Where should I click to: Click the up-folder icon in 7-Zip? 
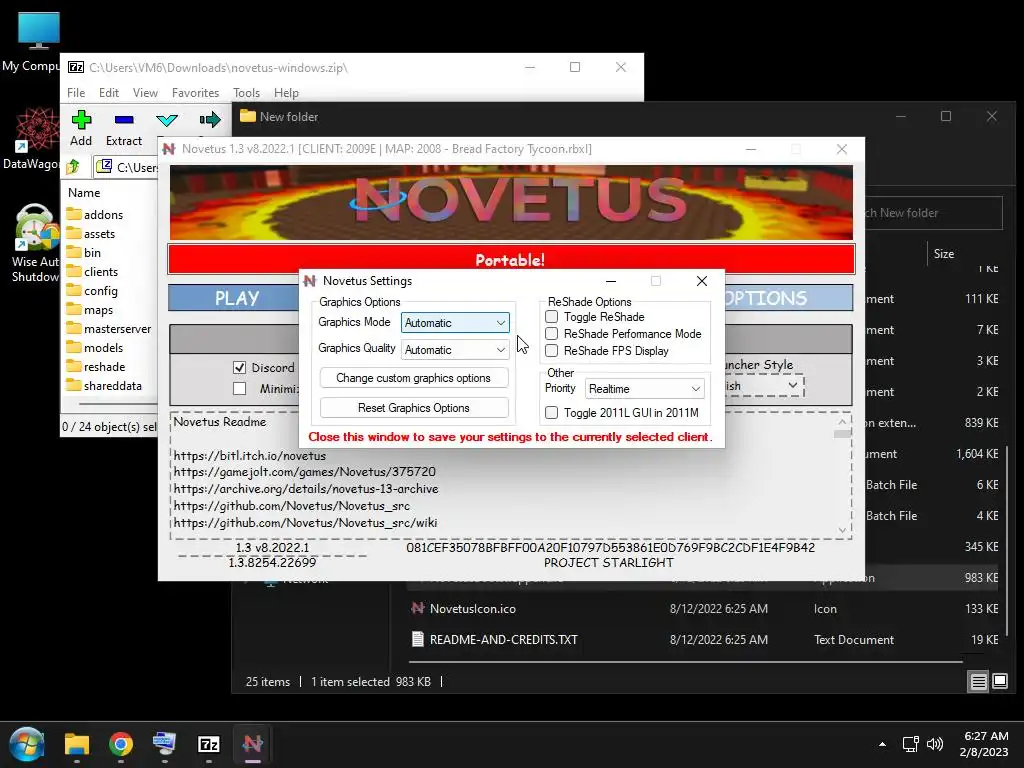73,167
